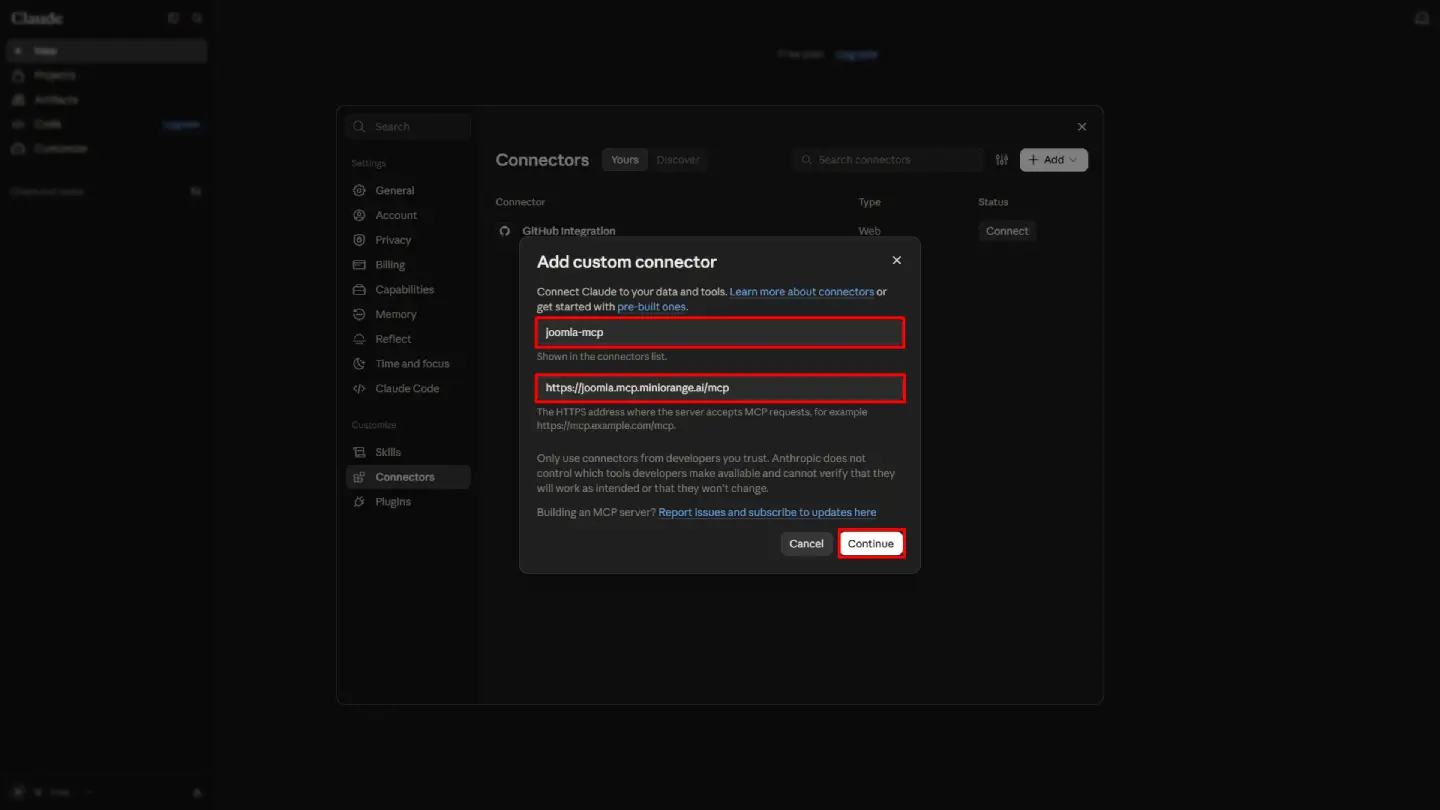Open Skills under Customize
1440x810 pixels.
point(408,452)
